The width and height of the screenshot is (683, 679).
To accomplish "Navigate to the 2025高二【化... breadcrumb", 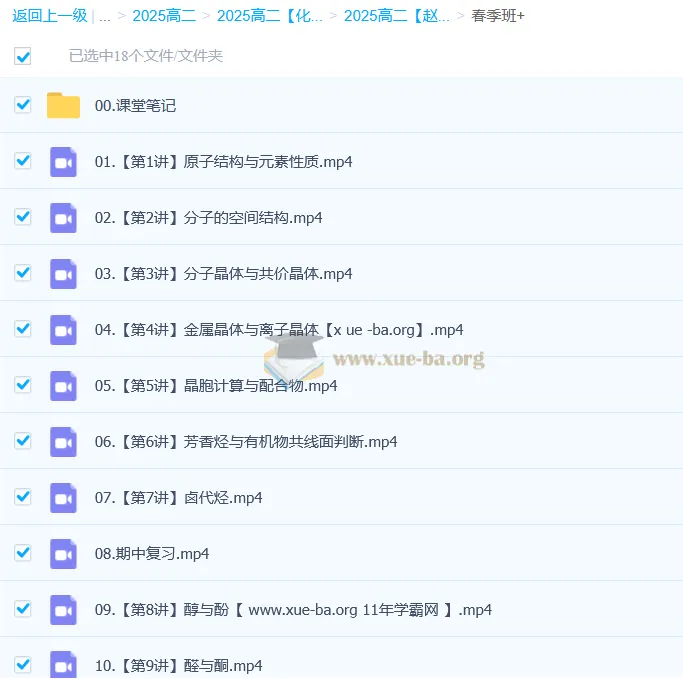I will 269,16.
